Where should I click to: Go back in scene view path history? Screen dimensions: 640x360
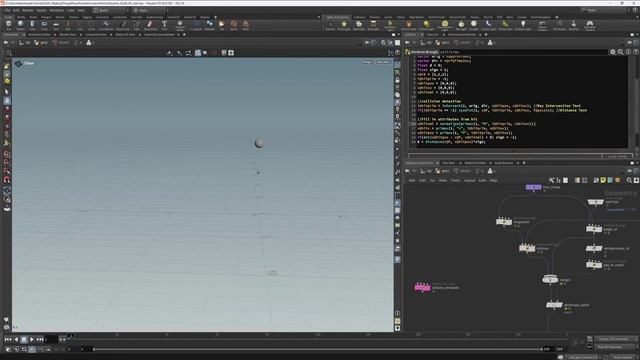point(6,42)
